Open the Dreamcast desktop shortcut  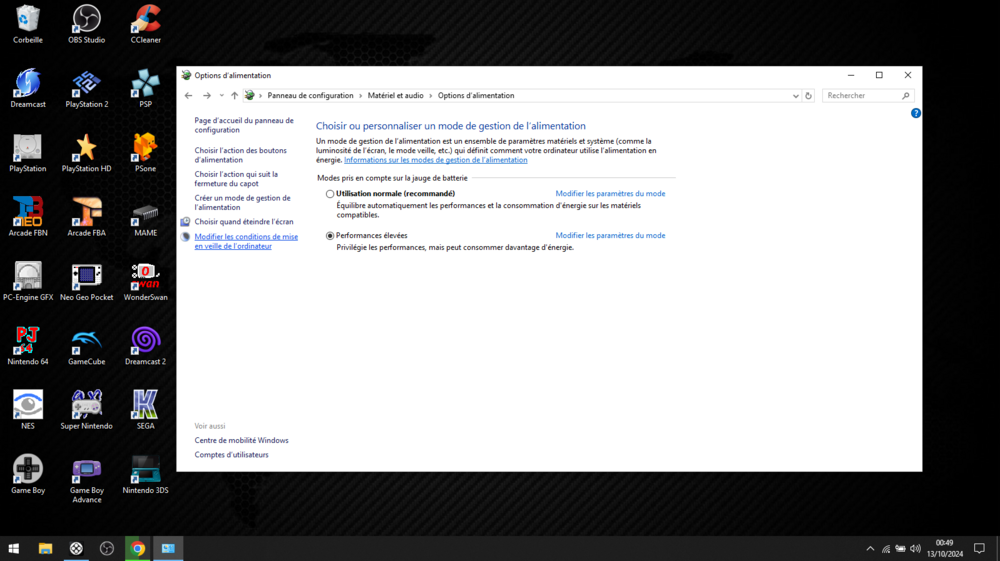(x=28, y=87)
